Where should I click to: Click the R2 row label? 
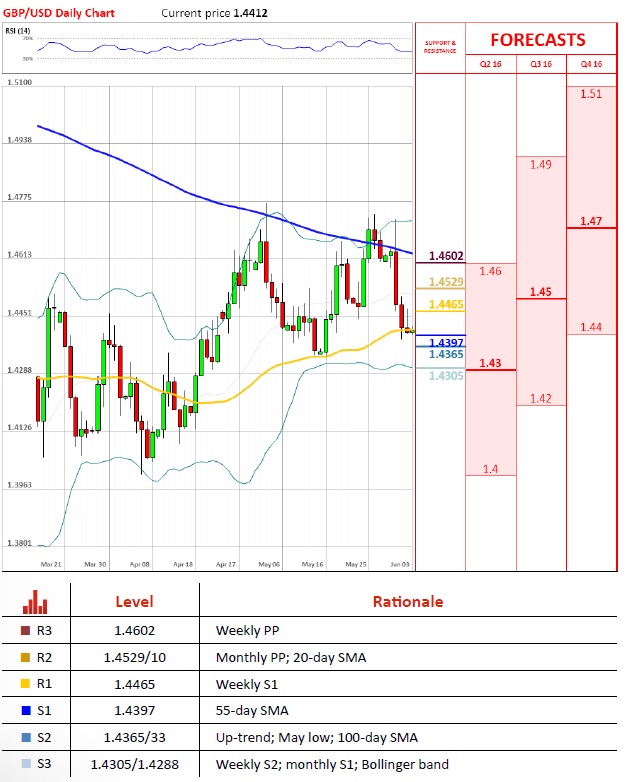click(x=44, y=657)
